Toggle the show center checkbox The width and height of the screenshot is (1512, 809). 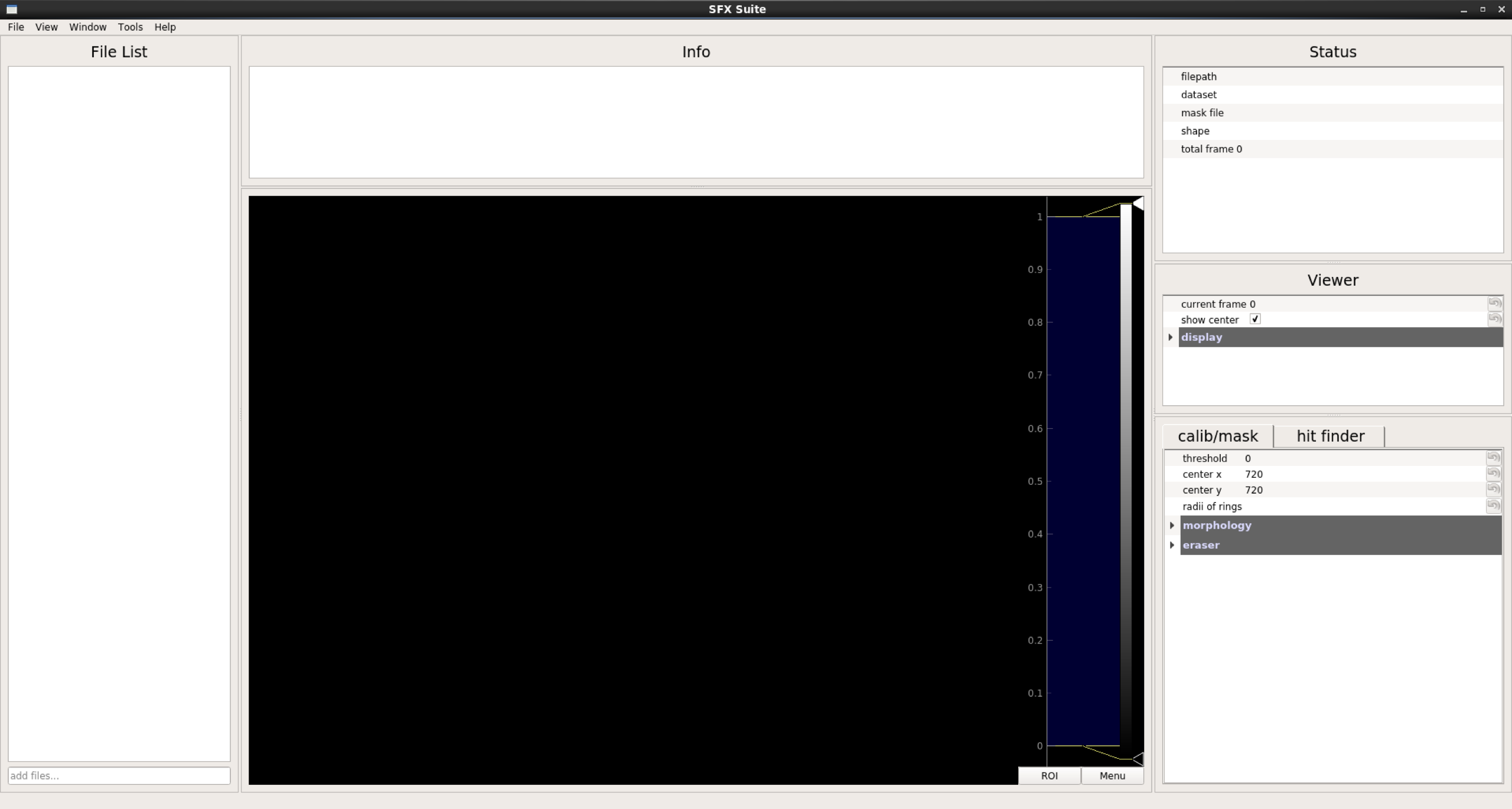1255,319
